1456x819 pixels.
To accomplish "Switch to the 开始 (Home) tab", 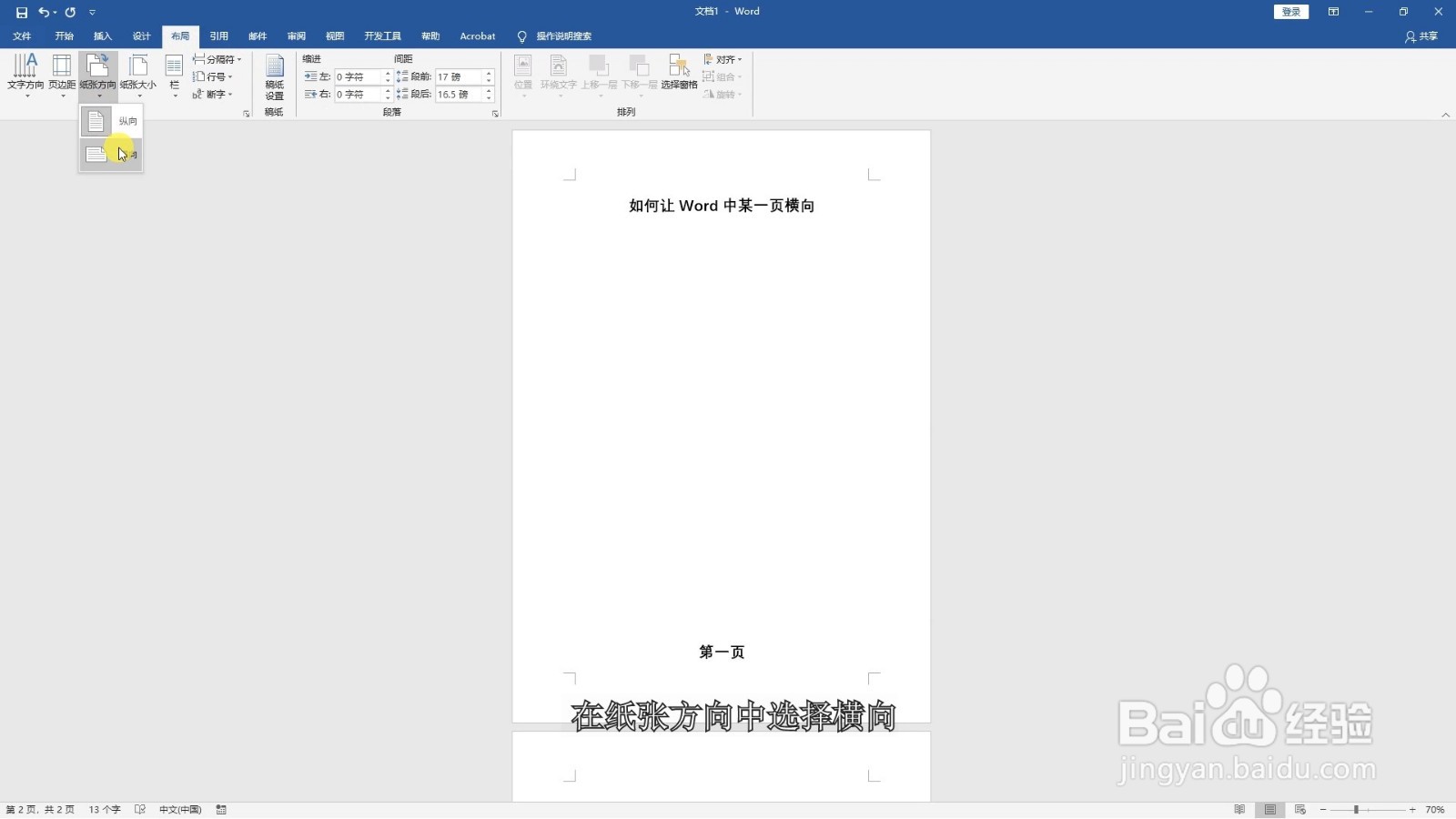I will pyautogui.click(x=64, y=36).
